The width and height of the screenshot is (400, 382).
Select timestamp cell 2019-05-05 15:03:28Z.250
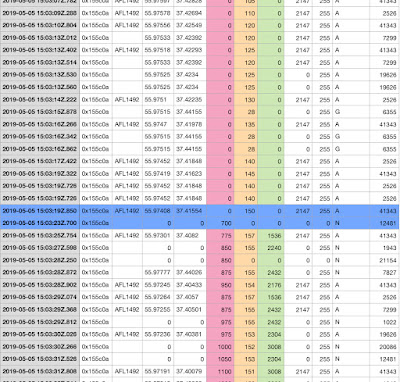point(40,260)
